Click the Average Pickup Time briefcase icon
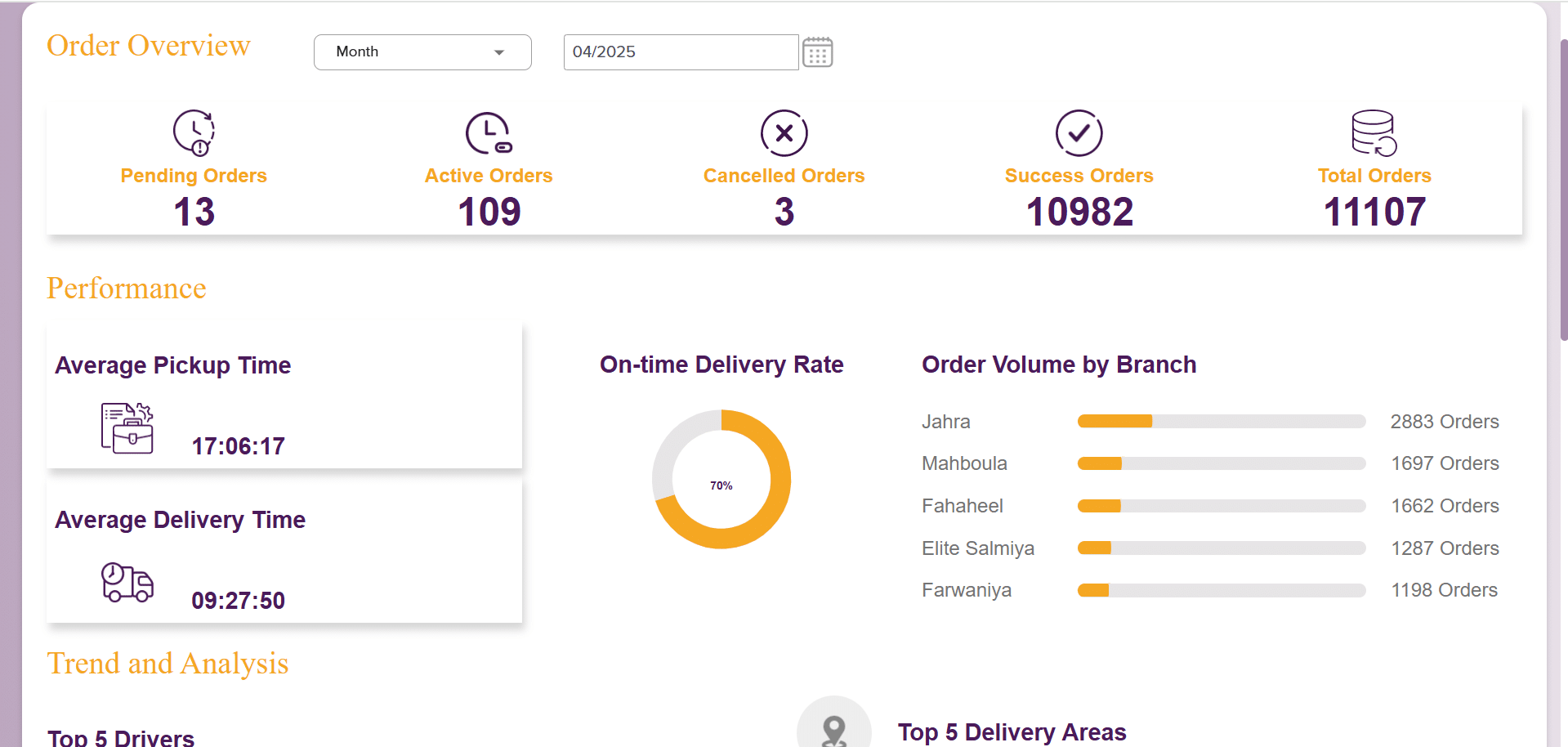Image resolution: width=1568 pixels, height=747 pixels. (127, 428)
